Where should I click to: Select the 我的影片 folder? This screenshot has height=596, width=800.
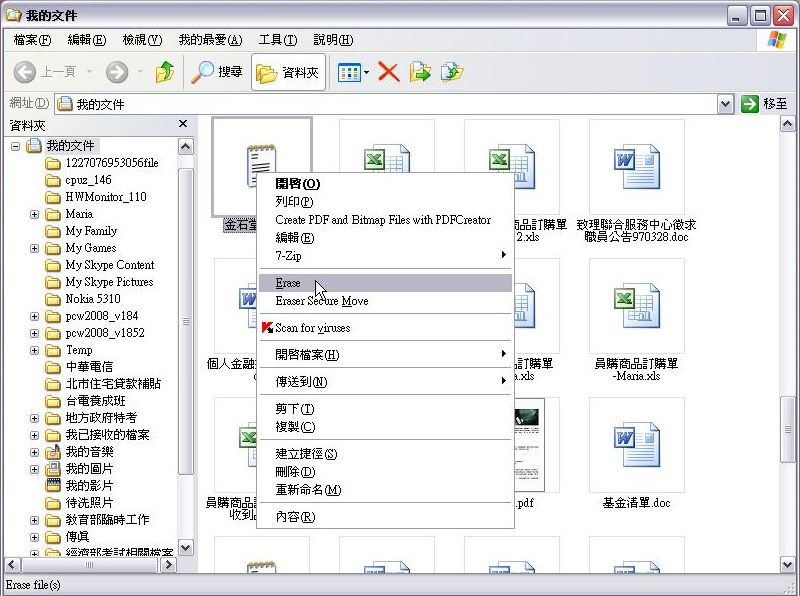point(79,486)
